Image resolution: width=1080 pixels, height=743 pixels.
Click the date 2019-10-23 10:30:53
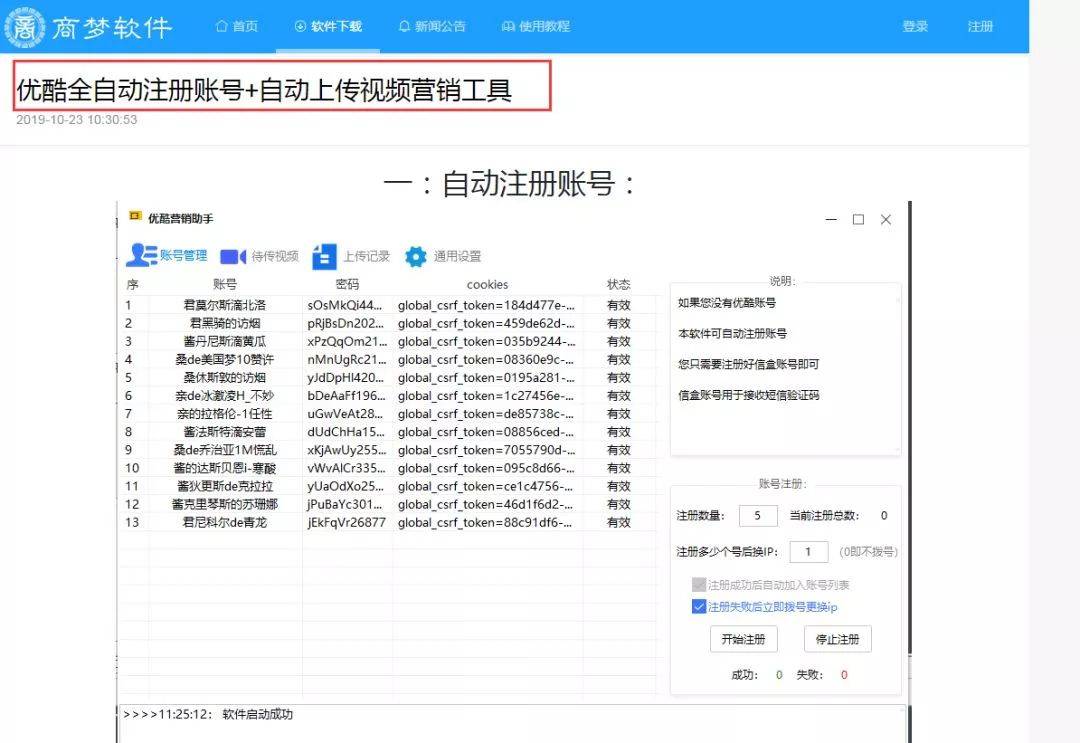click(76, 120)
